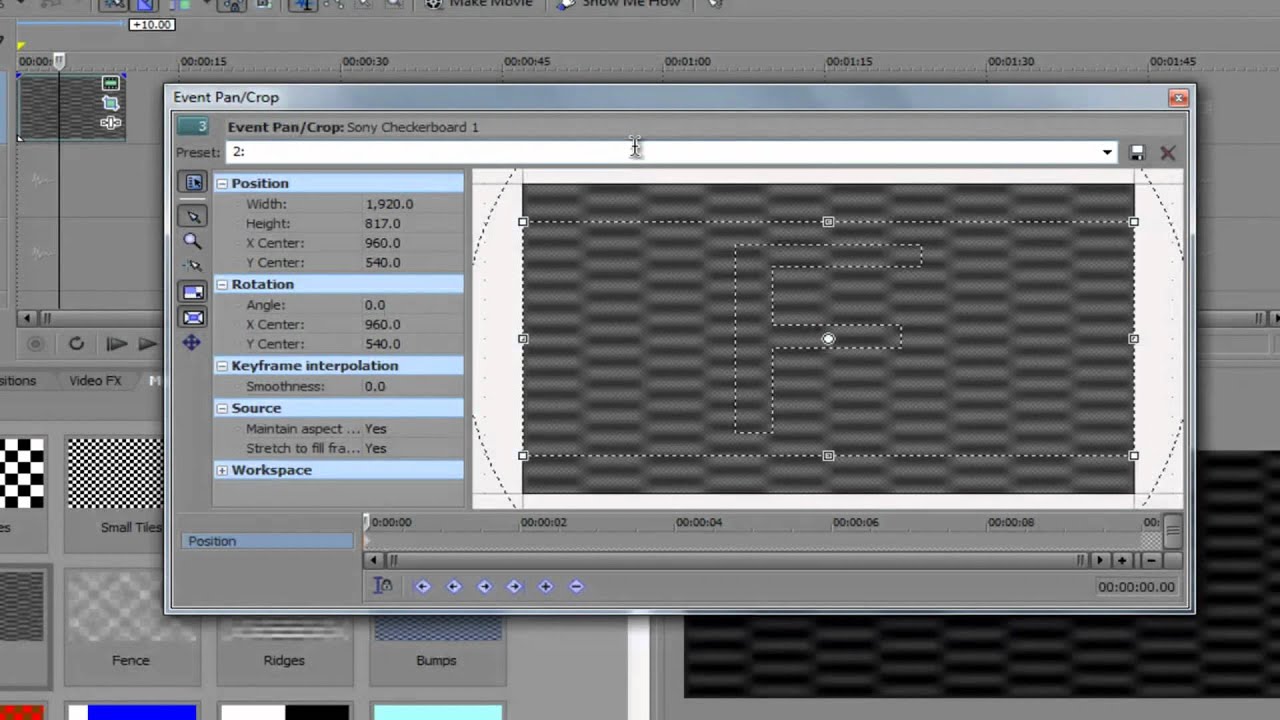Click the Smoothness value 0.0
The image size is (1280, 720).
(375, 387)
